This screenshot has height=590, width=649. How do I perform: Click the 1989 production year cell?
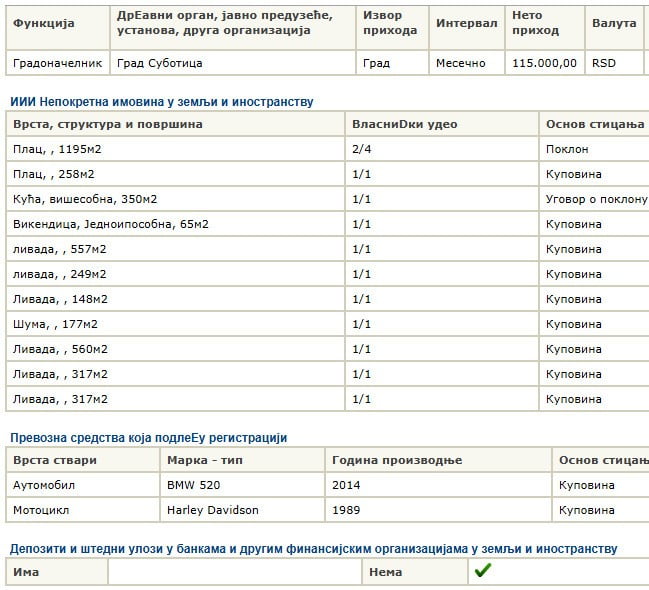pyautogui.click(x=438, y=510)
